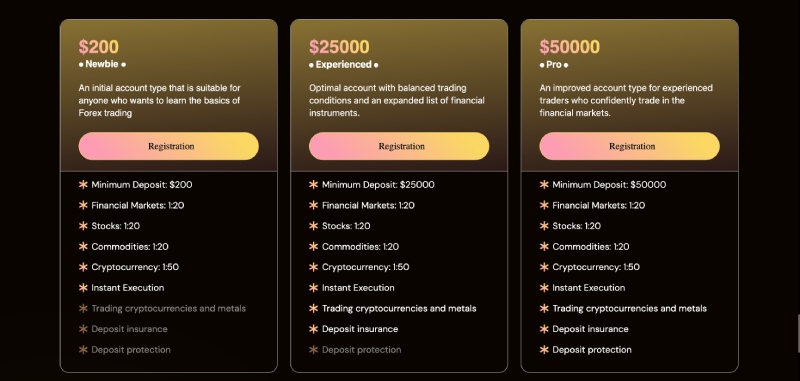Click the asterisk icon beside Experienced Deposit insurance
This screenshot has height=381, width=800.
pos(314,329)
